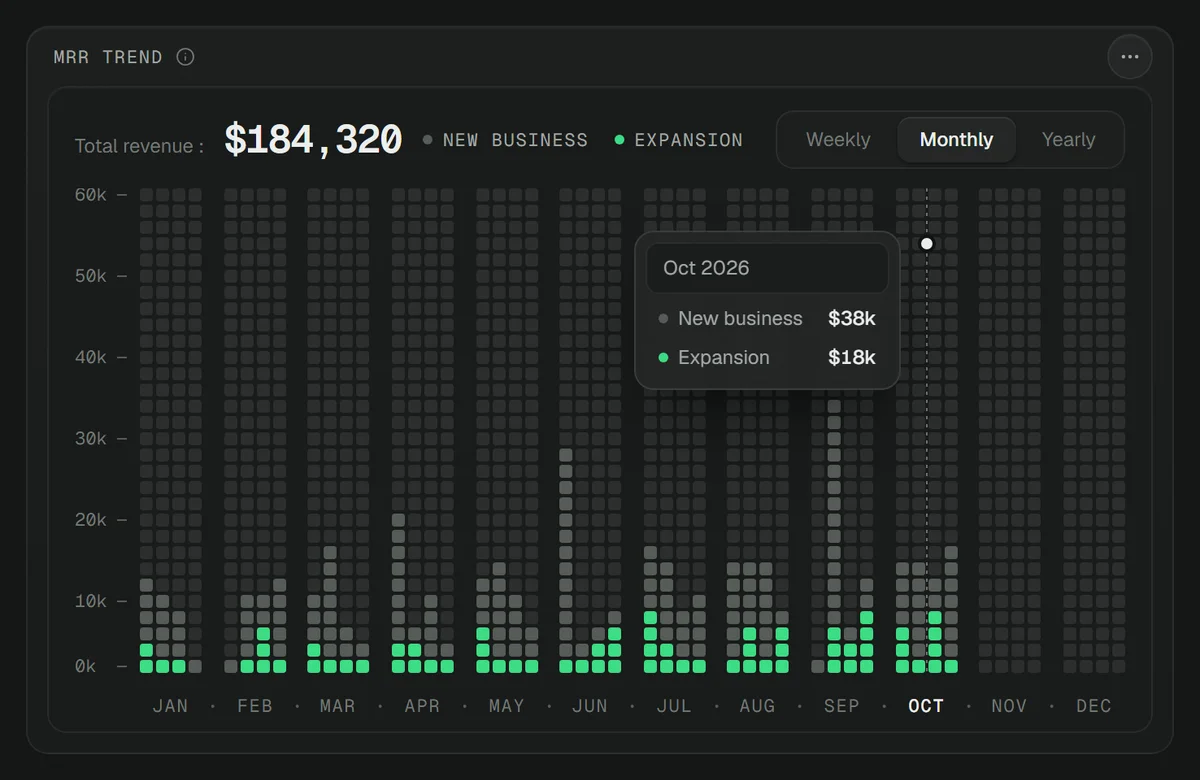Select the JUN month label

[590, 706]
